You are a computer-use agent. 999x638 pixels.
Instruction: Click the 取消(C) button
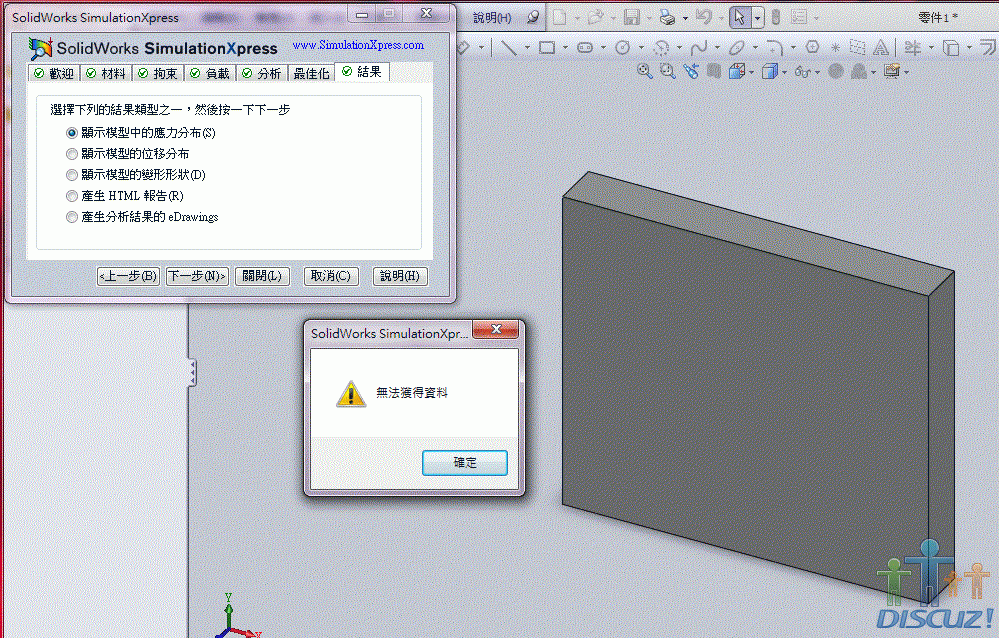pos(331,276)
